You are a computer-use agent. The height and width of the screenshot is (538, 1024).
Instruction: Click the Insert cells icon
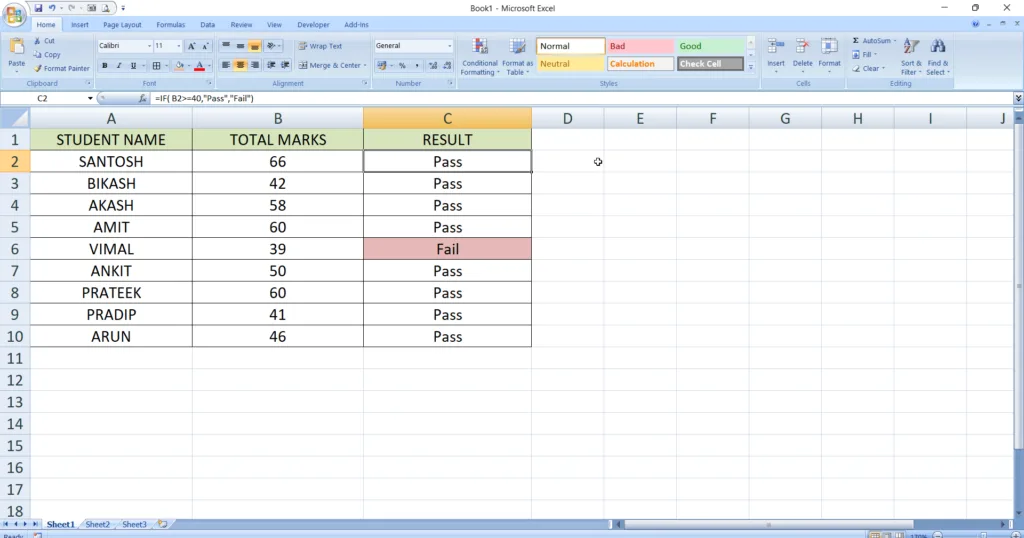(x=776, y=46)
